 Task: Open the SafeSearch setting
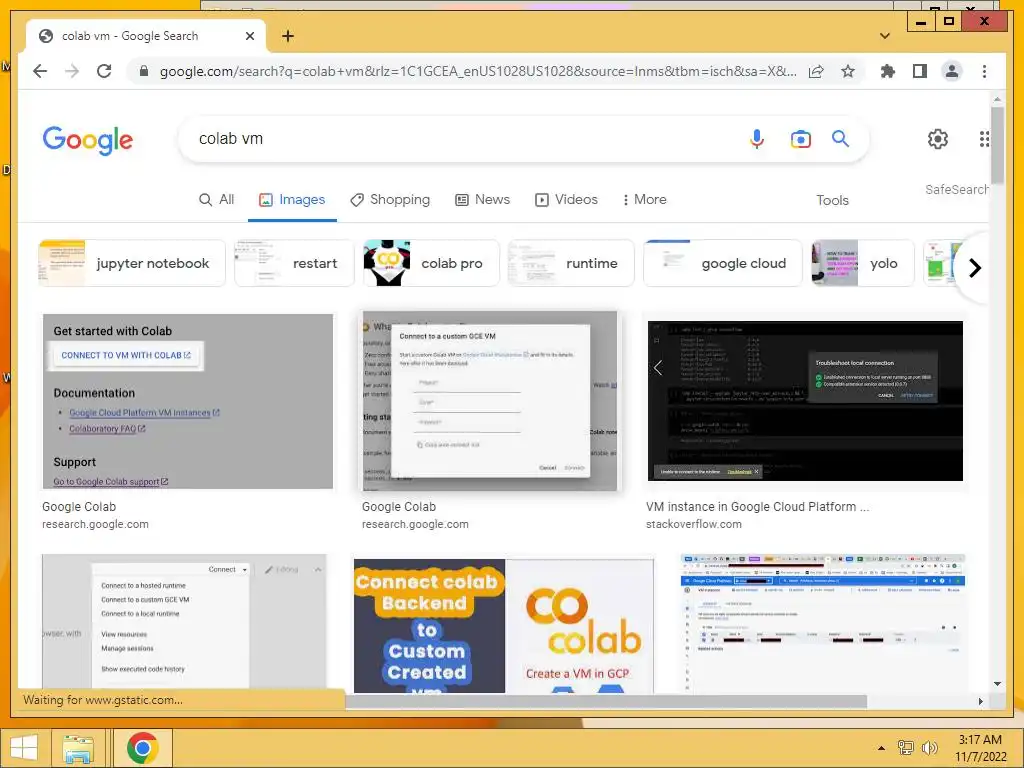pos(957,189)
